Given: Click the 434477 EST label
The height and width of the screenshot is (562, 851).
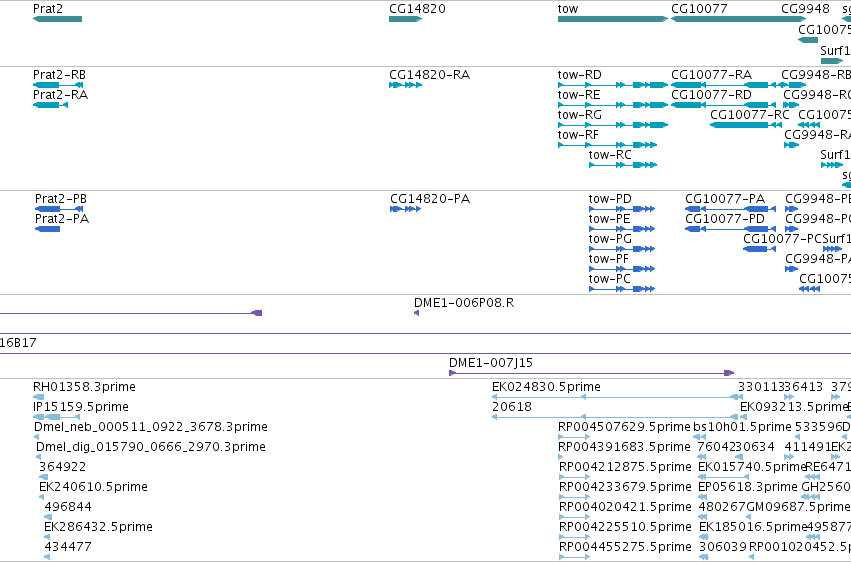Looking at the screenshot, I should click(68, 547).
